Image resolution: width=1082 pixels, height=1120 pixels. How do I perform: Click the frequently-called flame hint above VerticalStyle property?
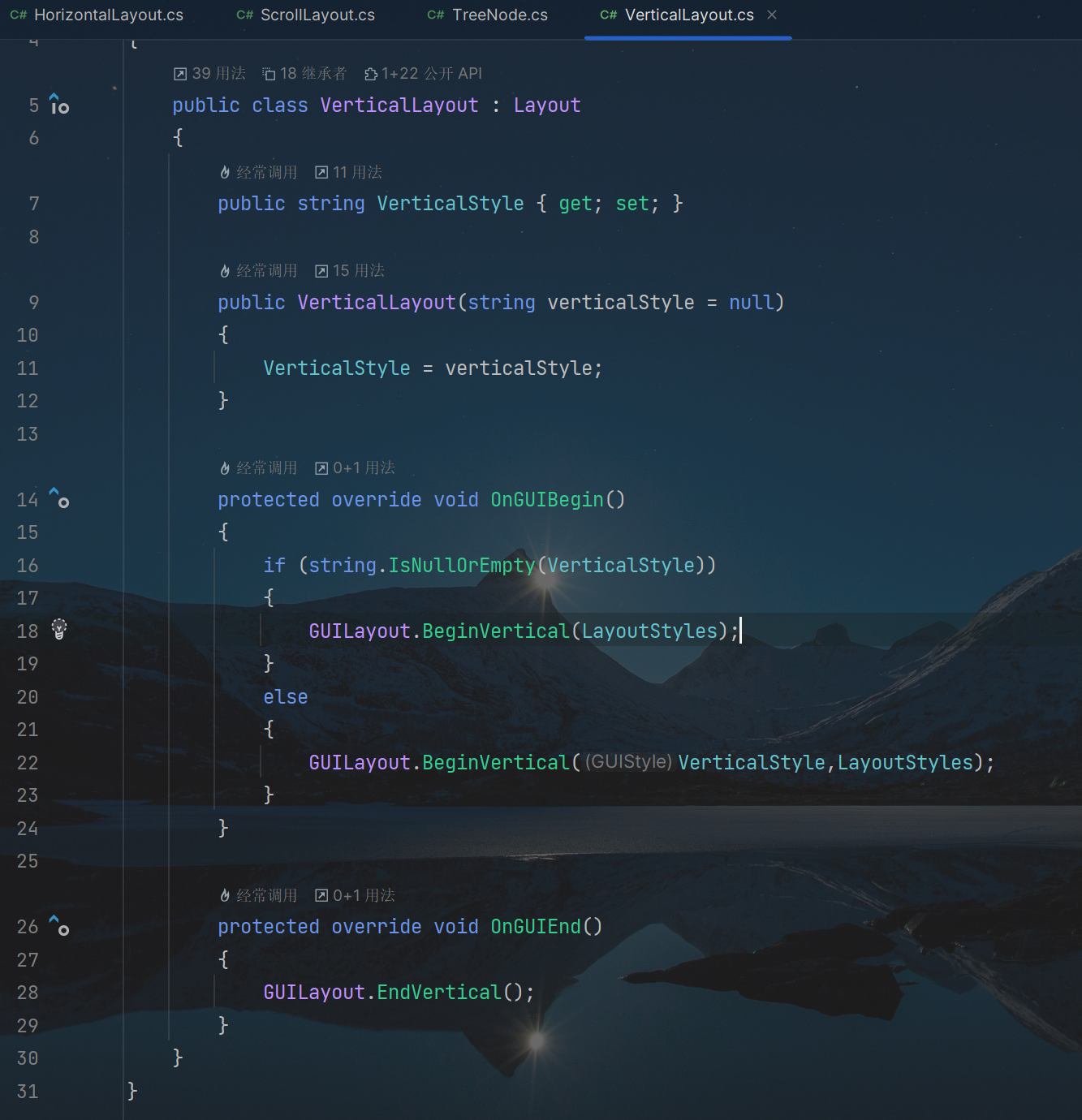pos(258,173)
